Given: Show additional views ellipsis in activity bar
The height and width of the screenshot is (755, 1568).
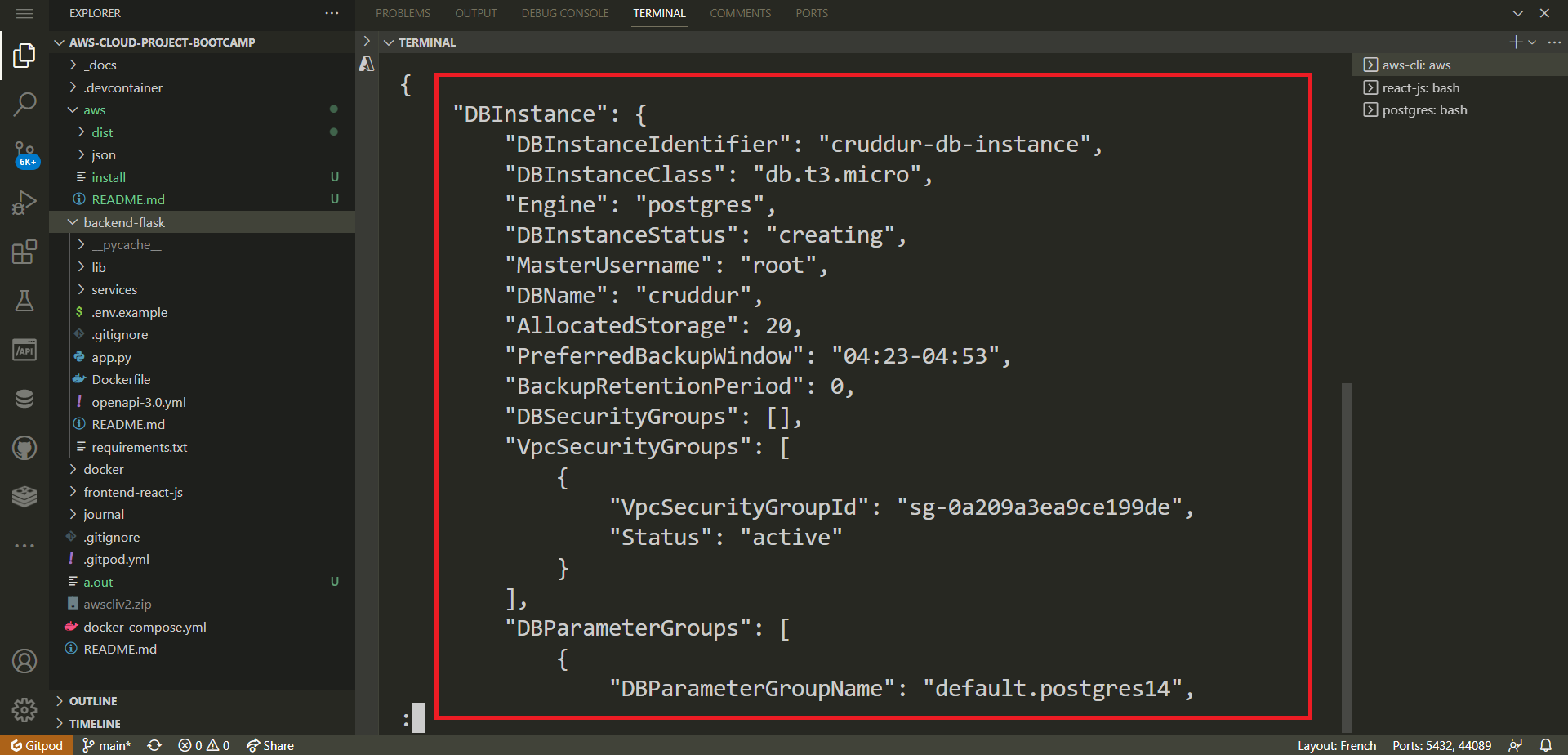Looking at the screenshot, I should [24, 545].
